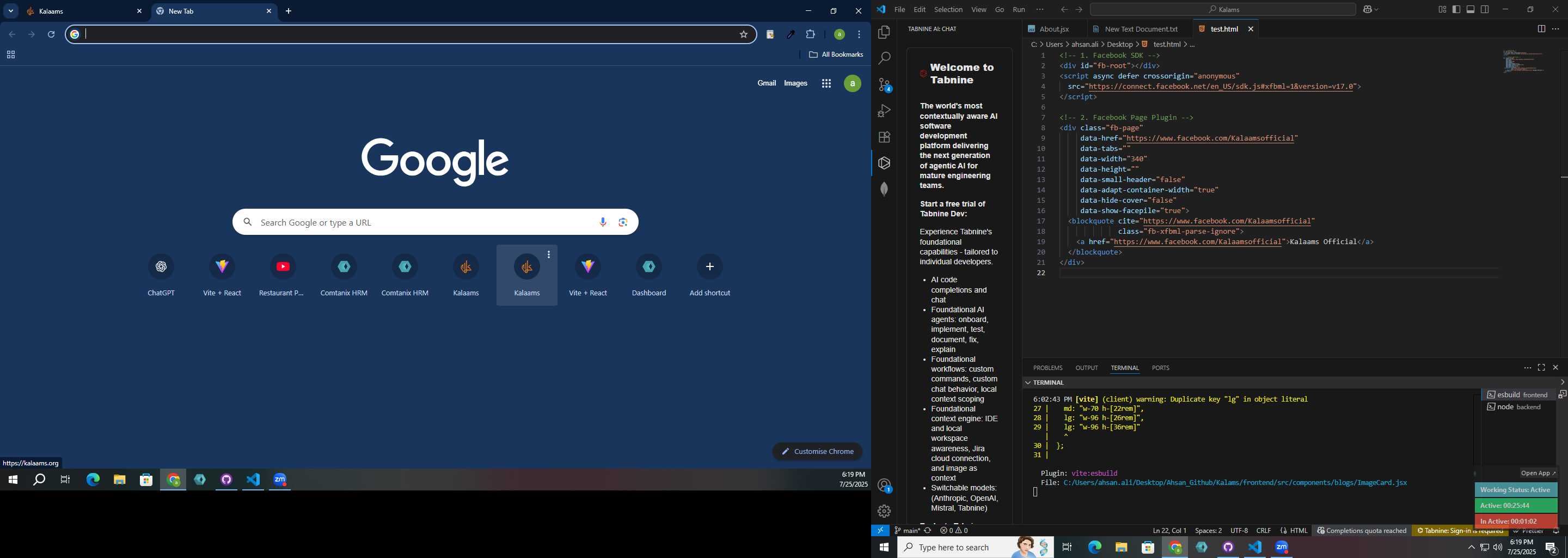Viewport: 1568px width, 558px height.
Task: Show hidden system tray icons
Action: click(1471, 548)
